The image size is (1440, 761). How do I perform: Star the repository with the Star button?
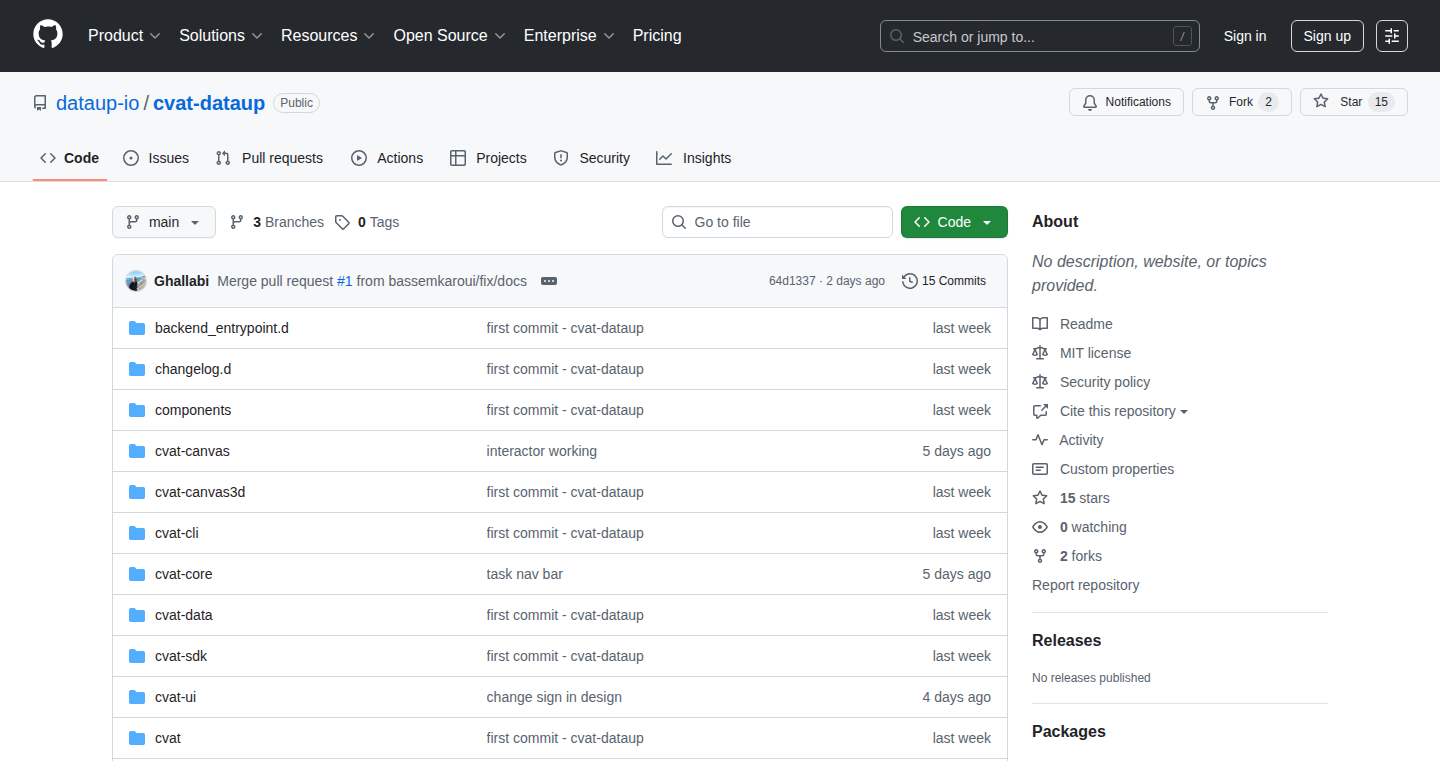pyautogui.click(x=1354, y=102)
